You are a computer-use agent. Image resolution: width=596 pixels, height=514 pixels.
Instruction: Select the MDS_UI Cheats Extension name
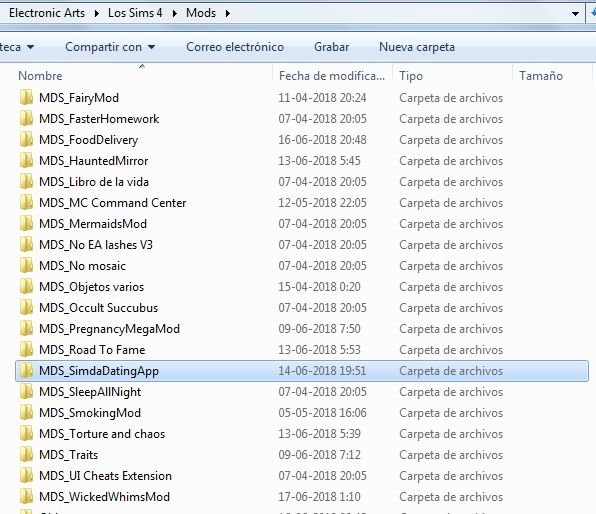click(x=105, y=476)
